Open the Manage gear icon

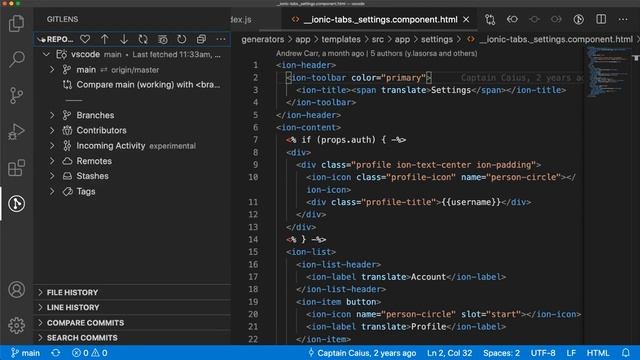tap(16, 325)
